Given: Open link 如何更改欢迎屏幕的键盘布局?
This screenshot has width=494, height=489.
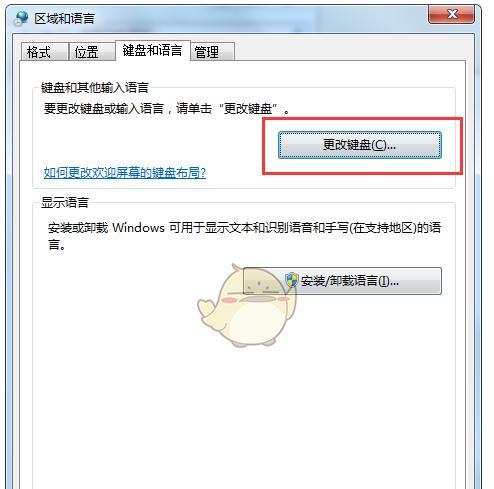Looking at the screenshot, I should pyautogui.click(x=125, y=173).
